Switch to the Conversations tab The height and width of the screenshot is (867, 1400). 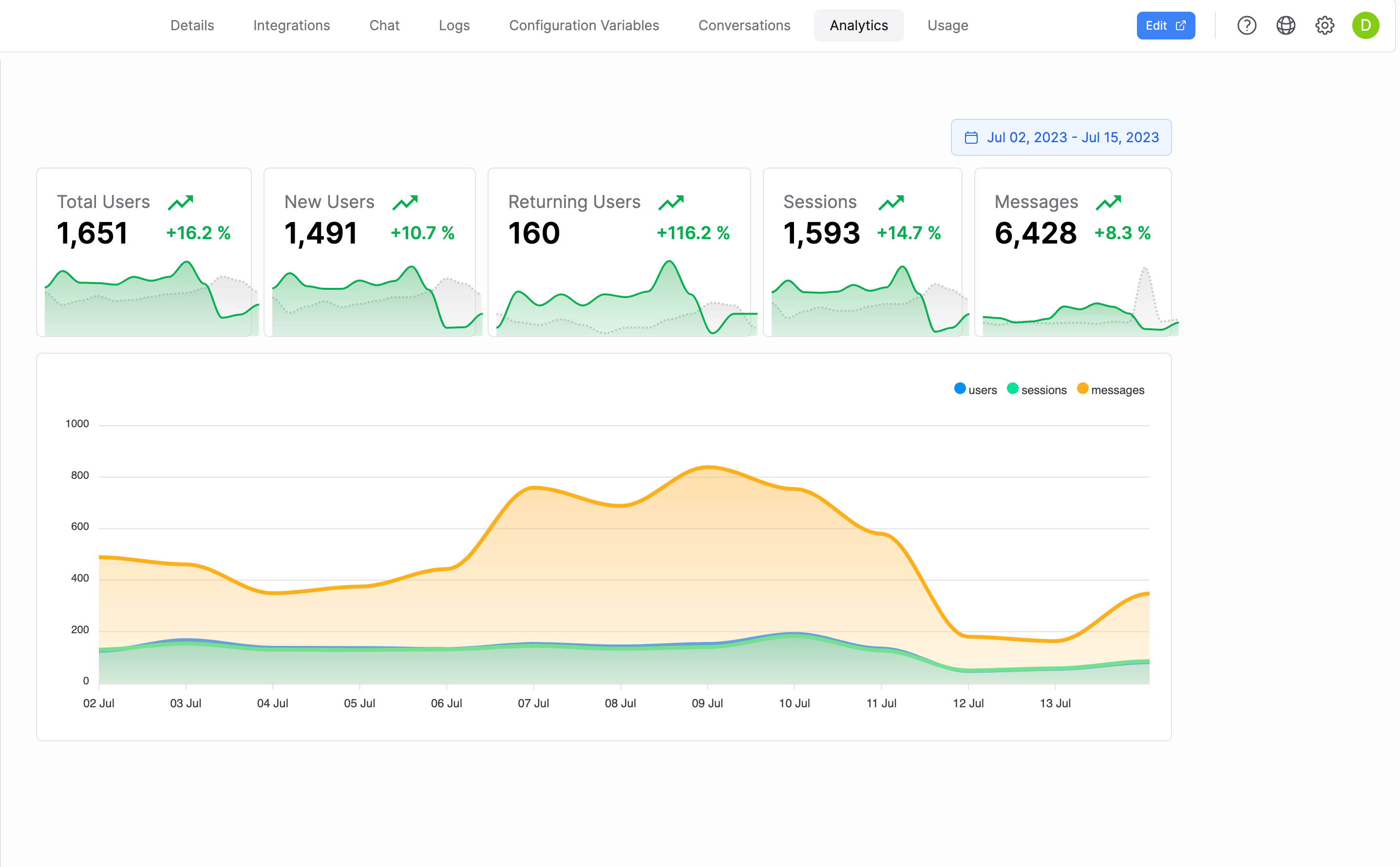click(x=743, y=25)
